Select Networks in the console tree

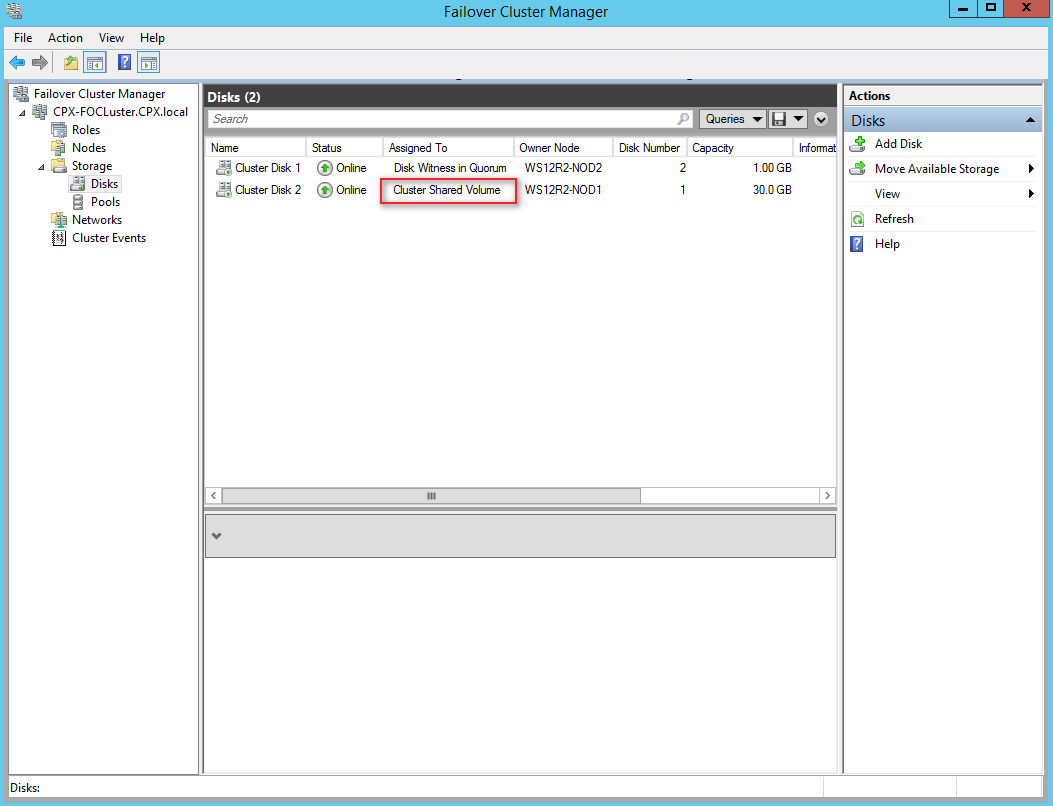(x=97, y=220)
